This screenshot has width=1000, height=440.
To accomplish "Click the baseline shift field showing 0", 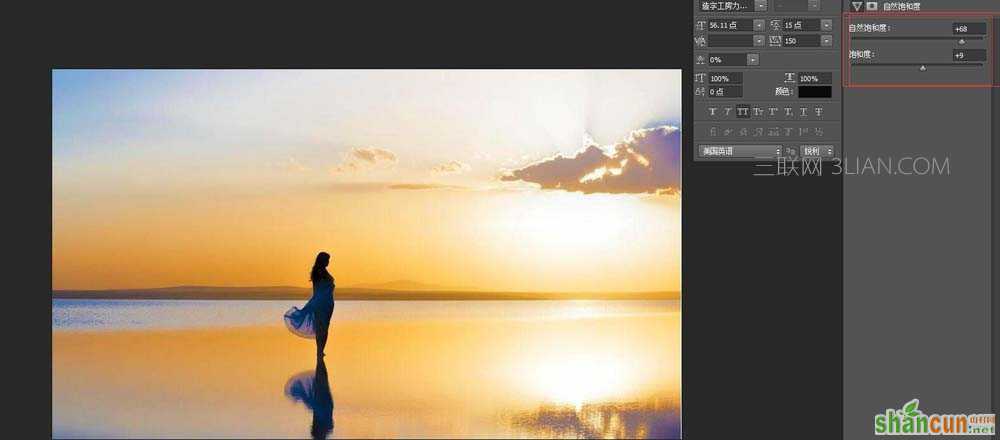I will [725, 92].
